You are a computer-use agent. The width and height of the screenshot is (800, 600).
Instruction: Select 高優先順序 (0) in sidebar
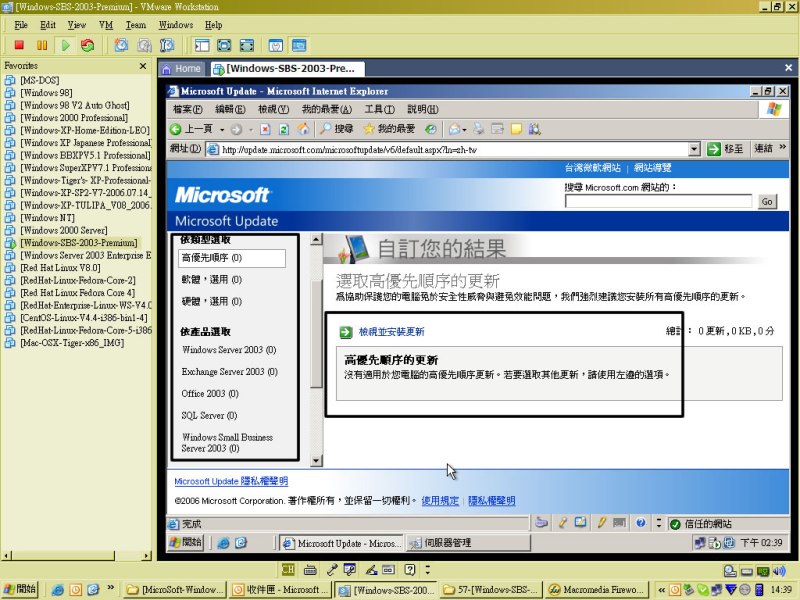point(232,258)
